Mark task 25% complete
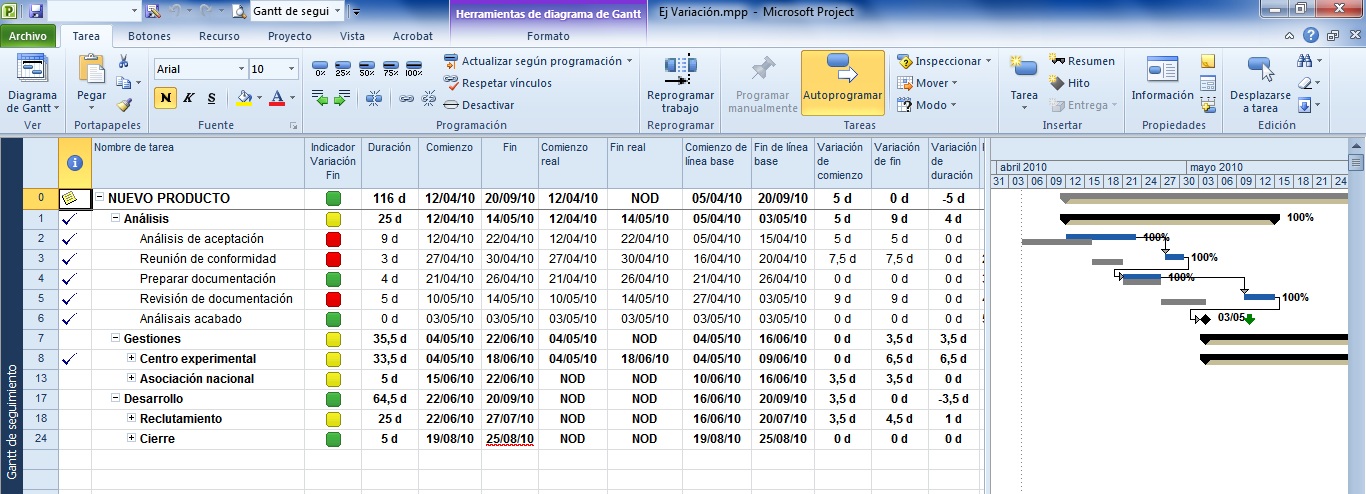The width and height of the screenshot is (1366, 494). tap(343, 69)
